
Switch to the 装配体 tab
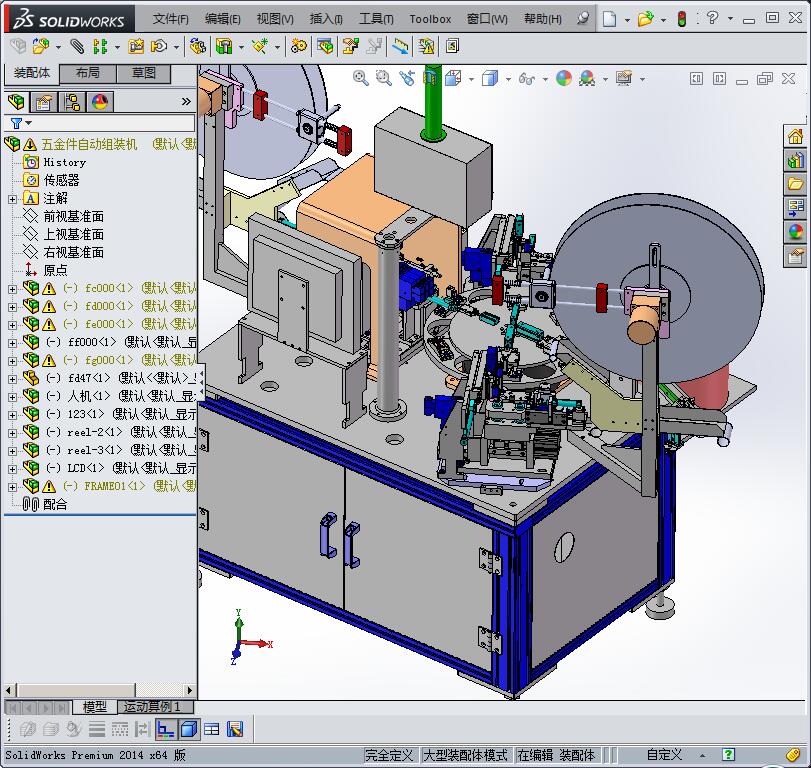pos(32,73)
